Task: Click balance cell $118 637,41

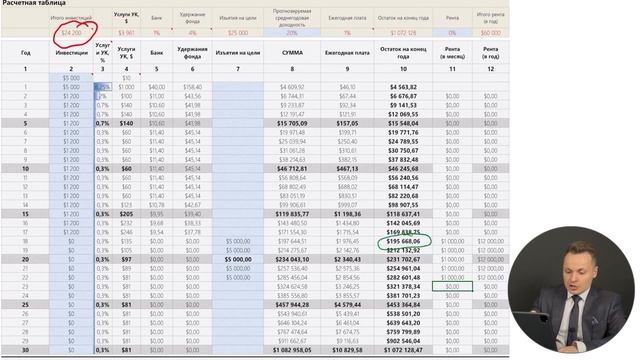Action: tap(403, 214)
